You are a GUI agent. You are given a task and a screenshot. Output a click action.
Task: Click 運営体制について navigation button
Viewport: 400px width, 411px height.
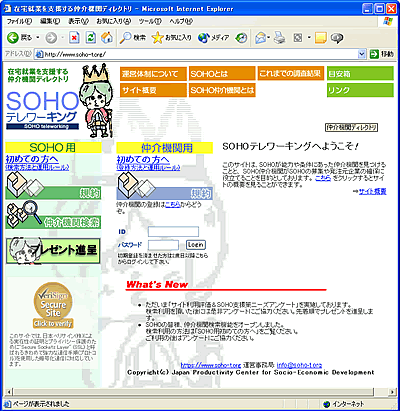[x=153, y=74]
